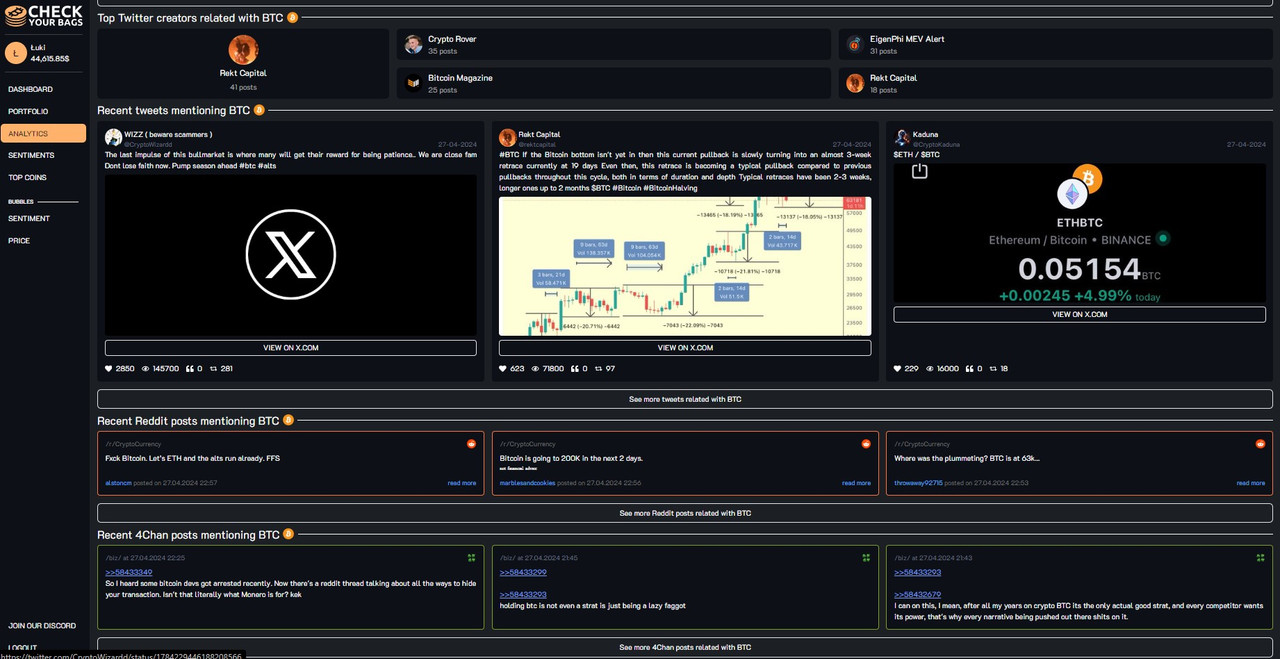Click the BTC coin icon beside 'Recent 4Chan posts'
Screen dimensions: 1280x659
point(288,534)
